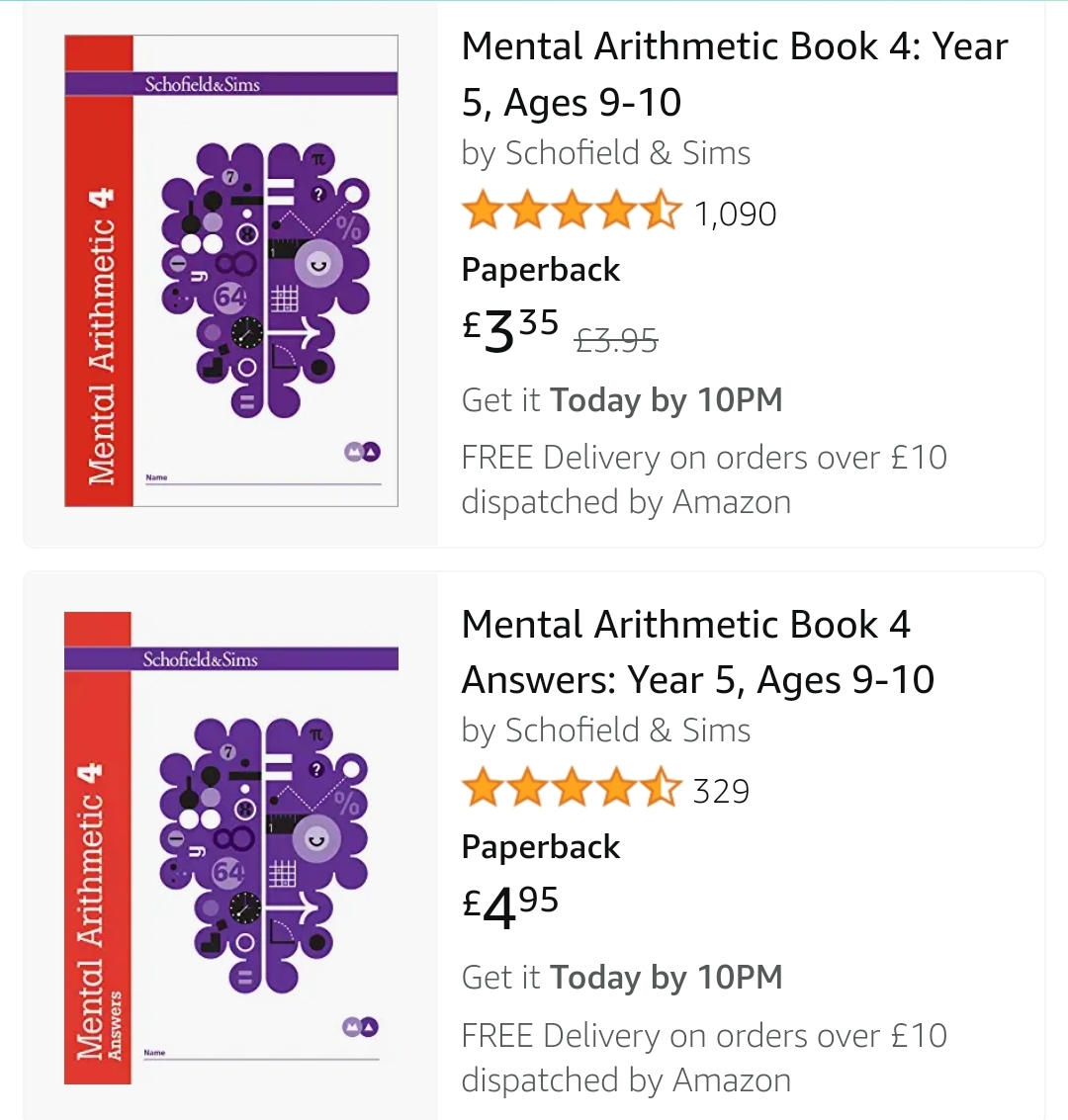The height and width of the screenshot is (1120, 1068).
Task: Click 'by Schofield & Sims' under Answers book
Action: click(606, 731)
